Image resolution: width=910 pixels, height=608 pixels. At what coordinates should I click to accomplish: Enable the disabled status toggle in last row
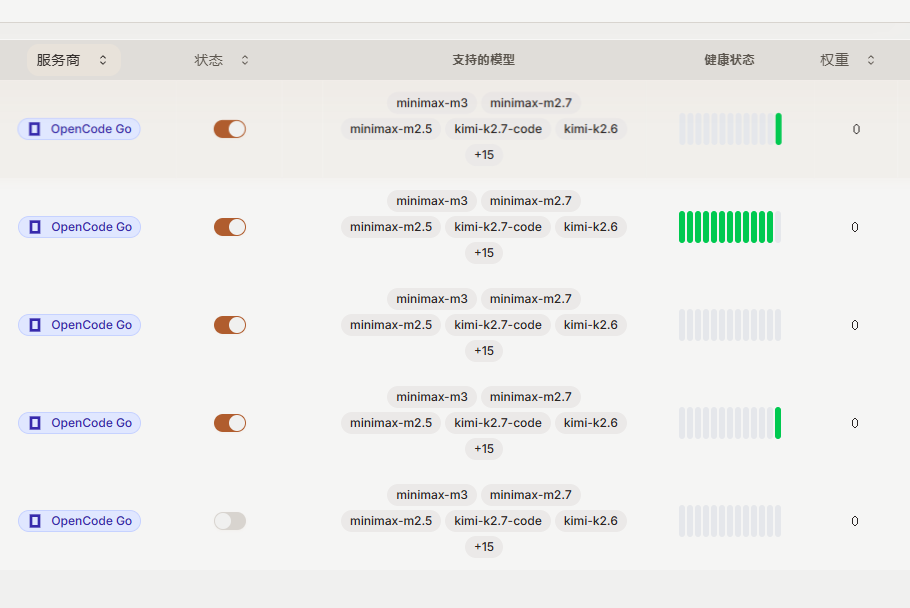(230, 521)
